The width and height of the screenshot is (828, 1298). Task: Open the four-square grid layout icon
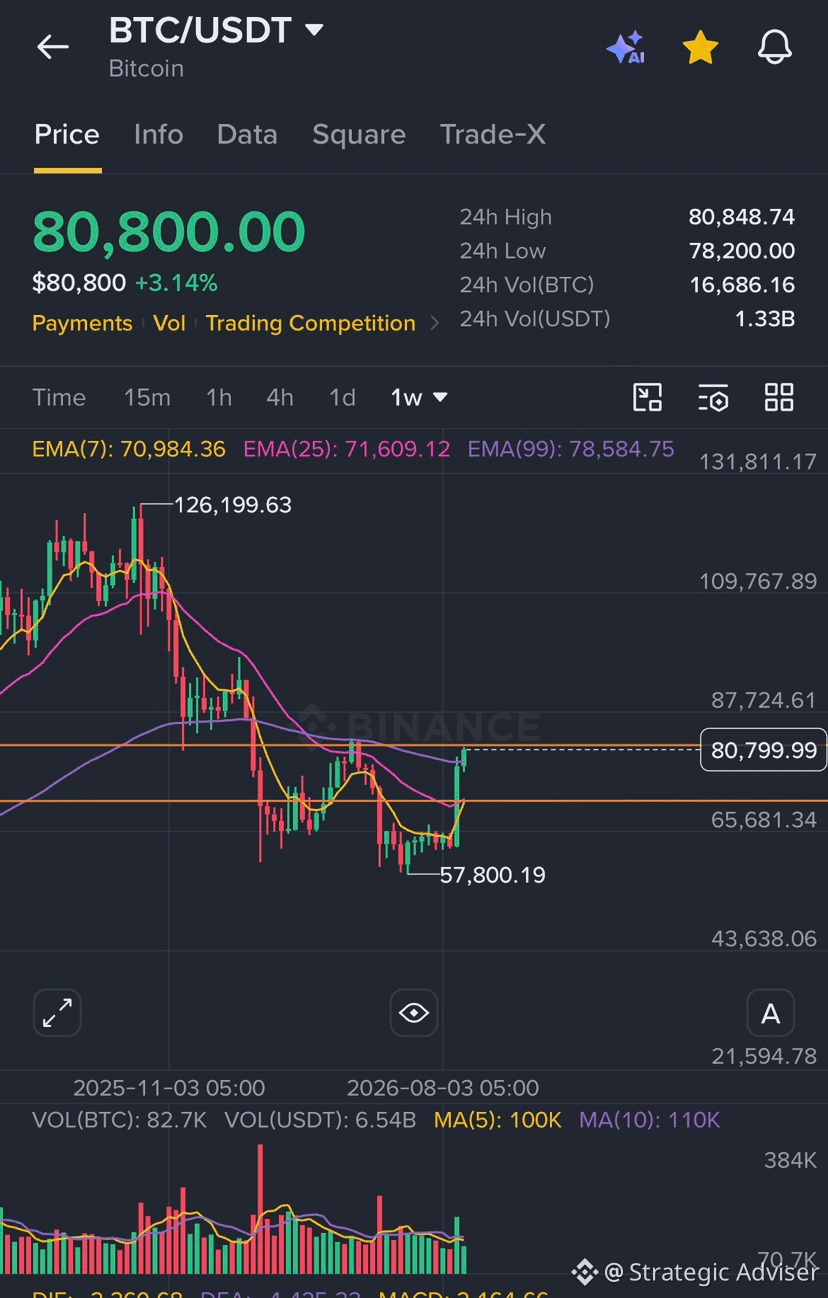(x=779, y=397)
